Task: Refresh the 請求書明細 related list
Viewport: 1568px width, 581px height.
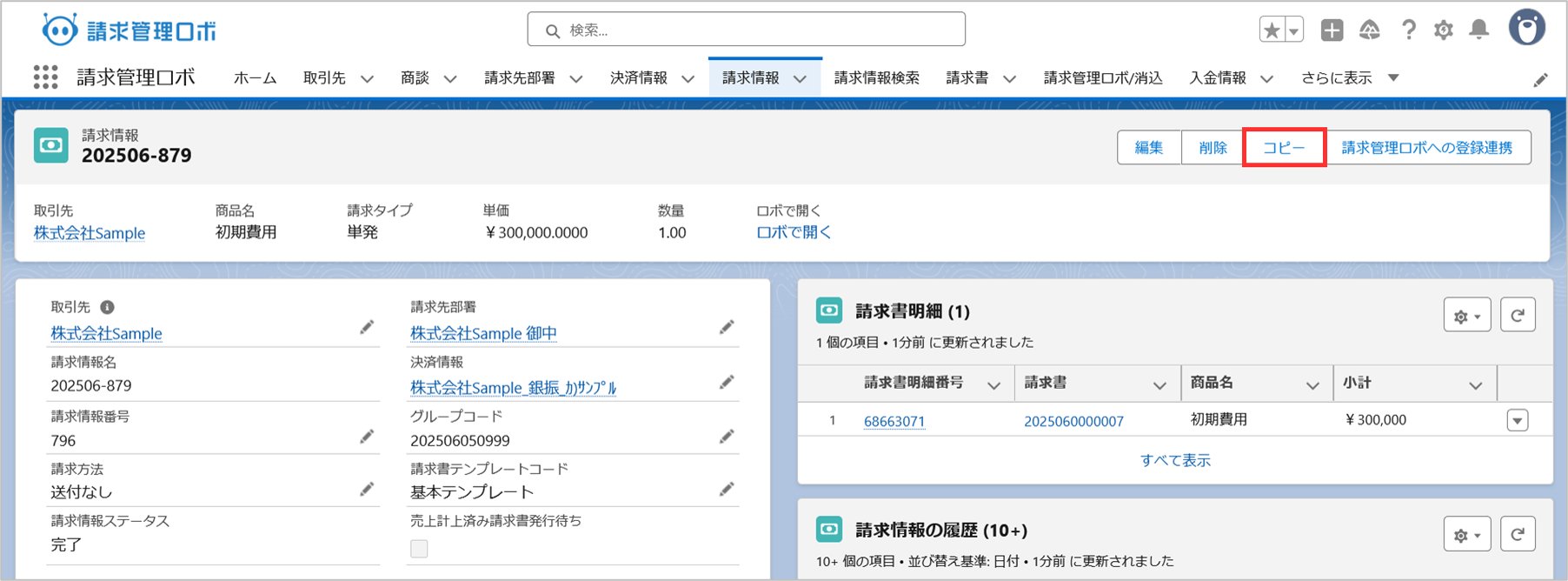Action: [1517, 316]
